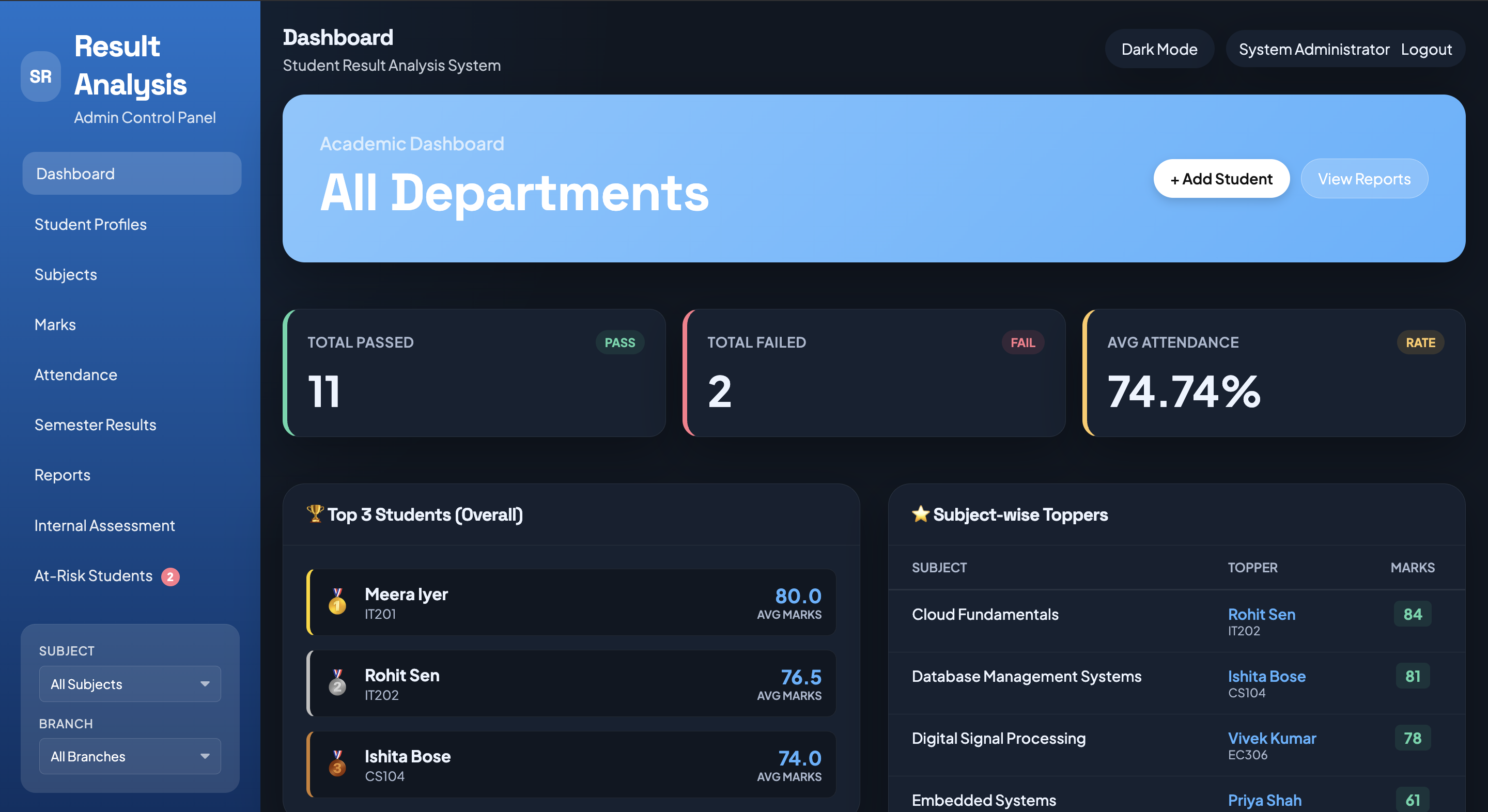Click the Digital Signal Processing cell
The image size is (1488, 812).
pos(999,738)
